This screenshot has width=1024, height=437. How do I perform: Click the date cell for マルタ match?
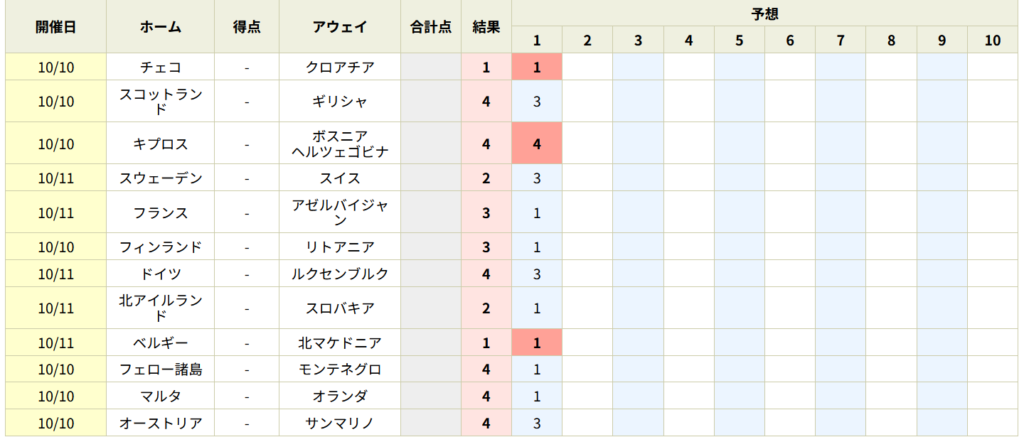(55, 396)
